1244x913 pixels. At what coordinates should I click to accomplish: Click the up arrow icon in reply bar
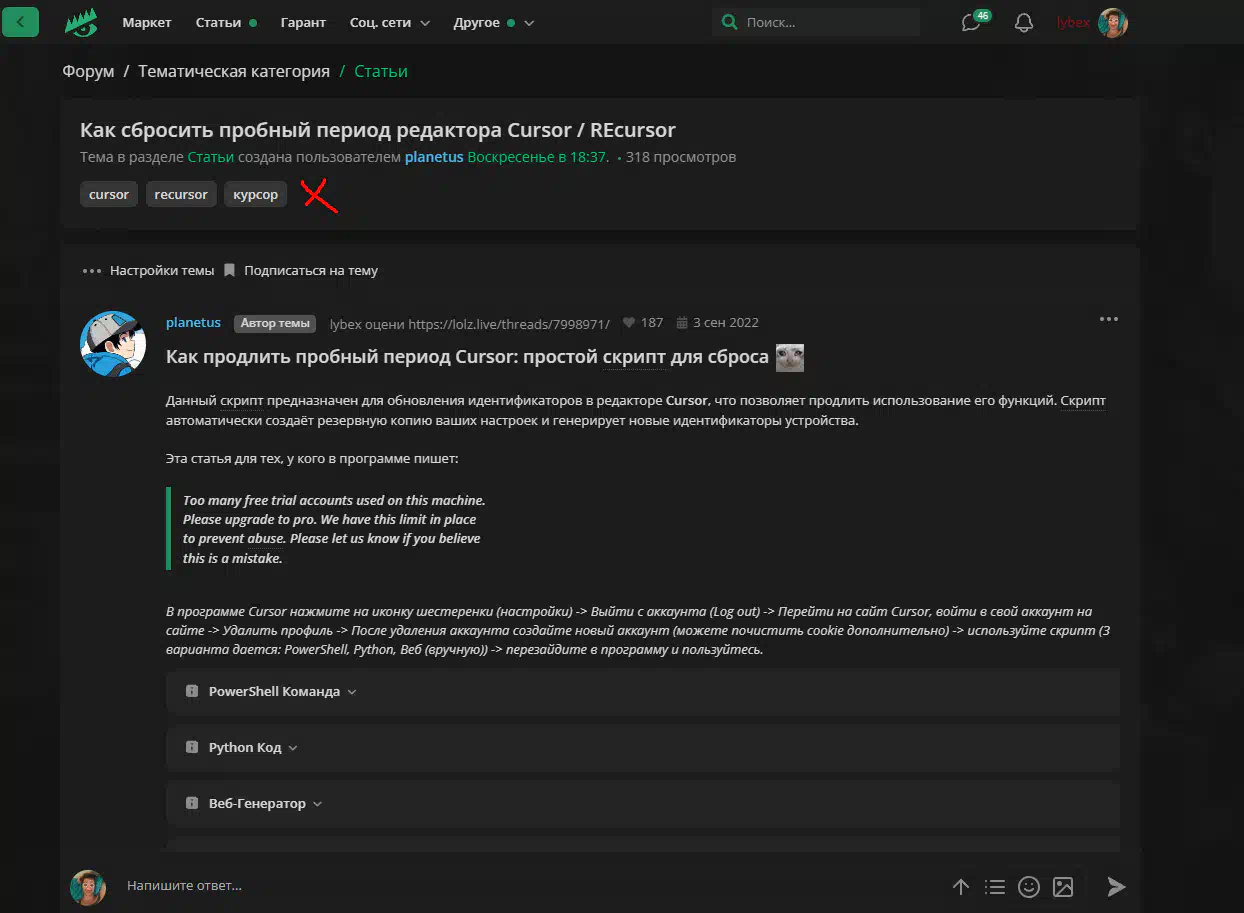(960, 886)
